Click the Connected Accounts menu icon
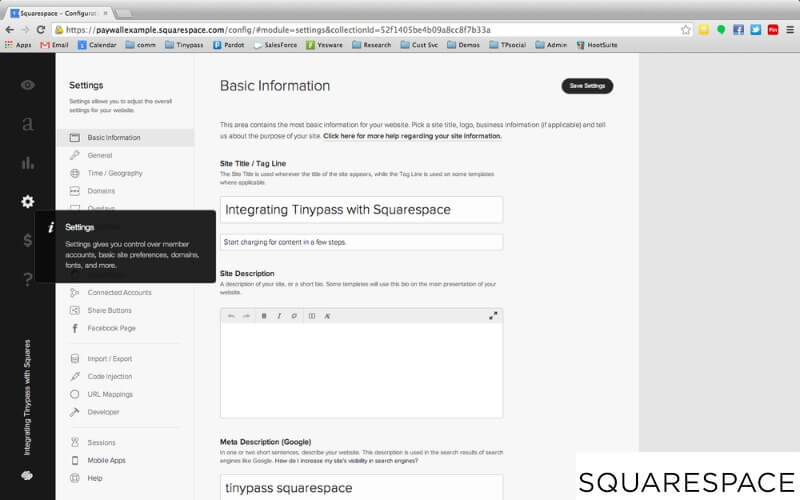The width and height of the screenshot is (800, 500). [74, 292]
